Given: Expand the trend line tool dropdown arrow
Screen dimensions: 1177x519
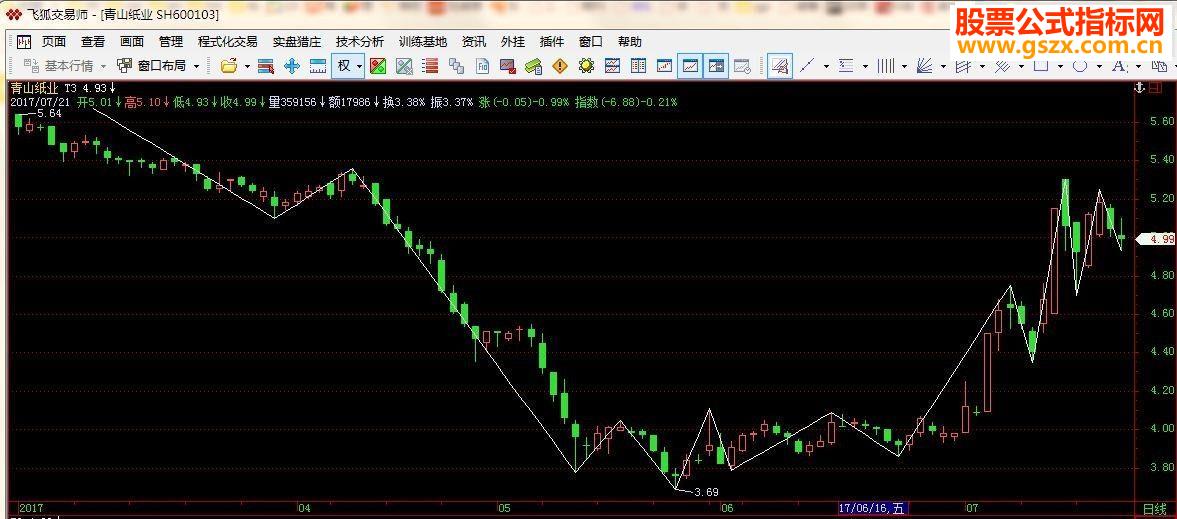Looking at the screenshot, I should (x=826, y=66).
